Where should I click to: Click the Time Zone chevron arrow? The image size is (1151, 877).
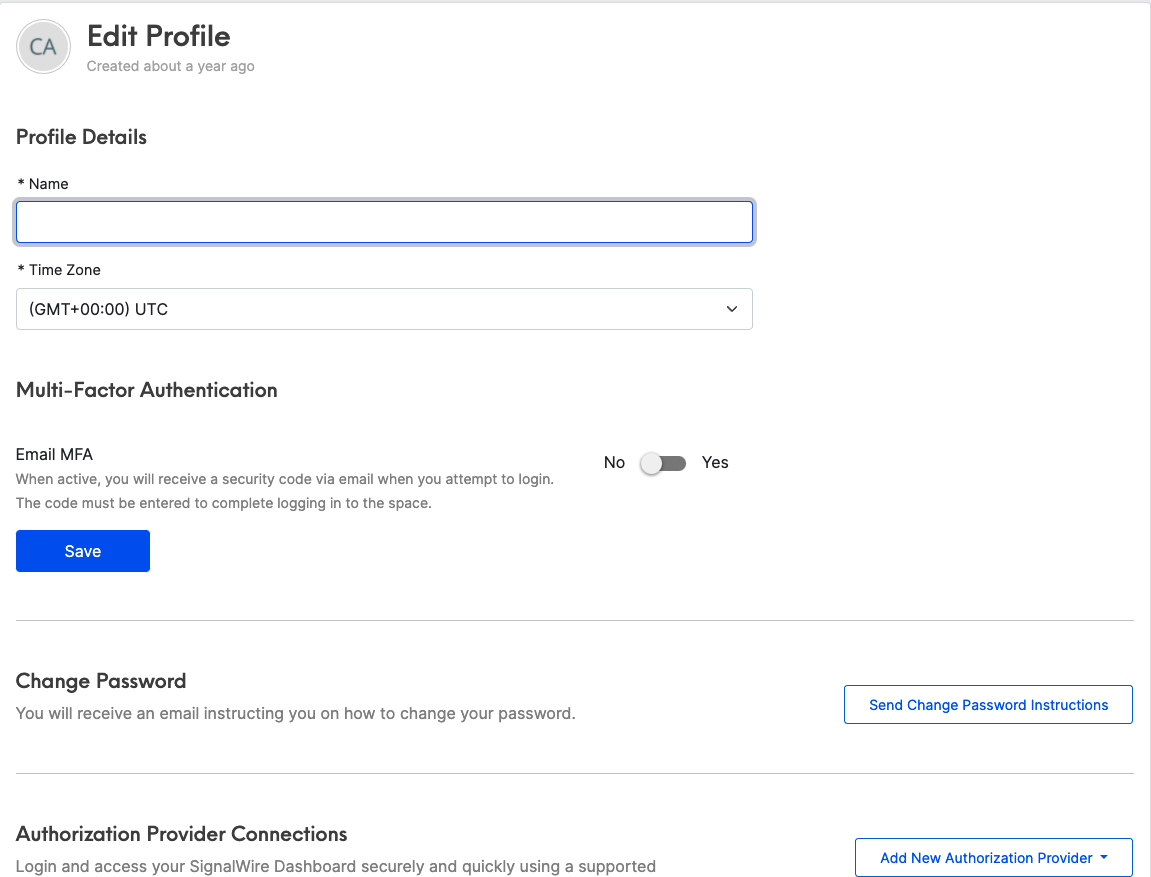731,309
